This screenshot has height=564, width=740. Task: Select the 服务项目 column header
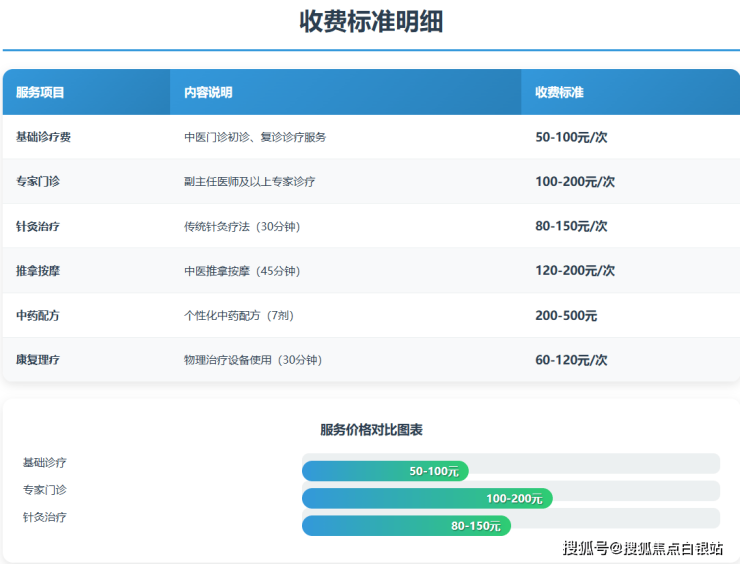pyautogui.click(x=40, y=92)
